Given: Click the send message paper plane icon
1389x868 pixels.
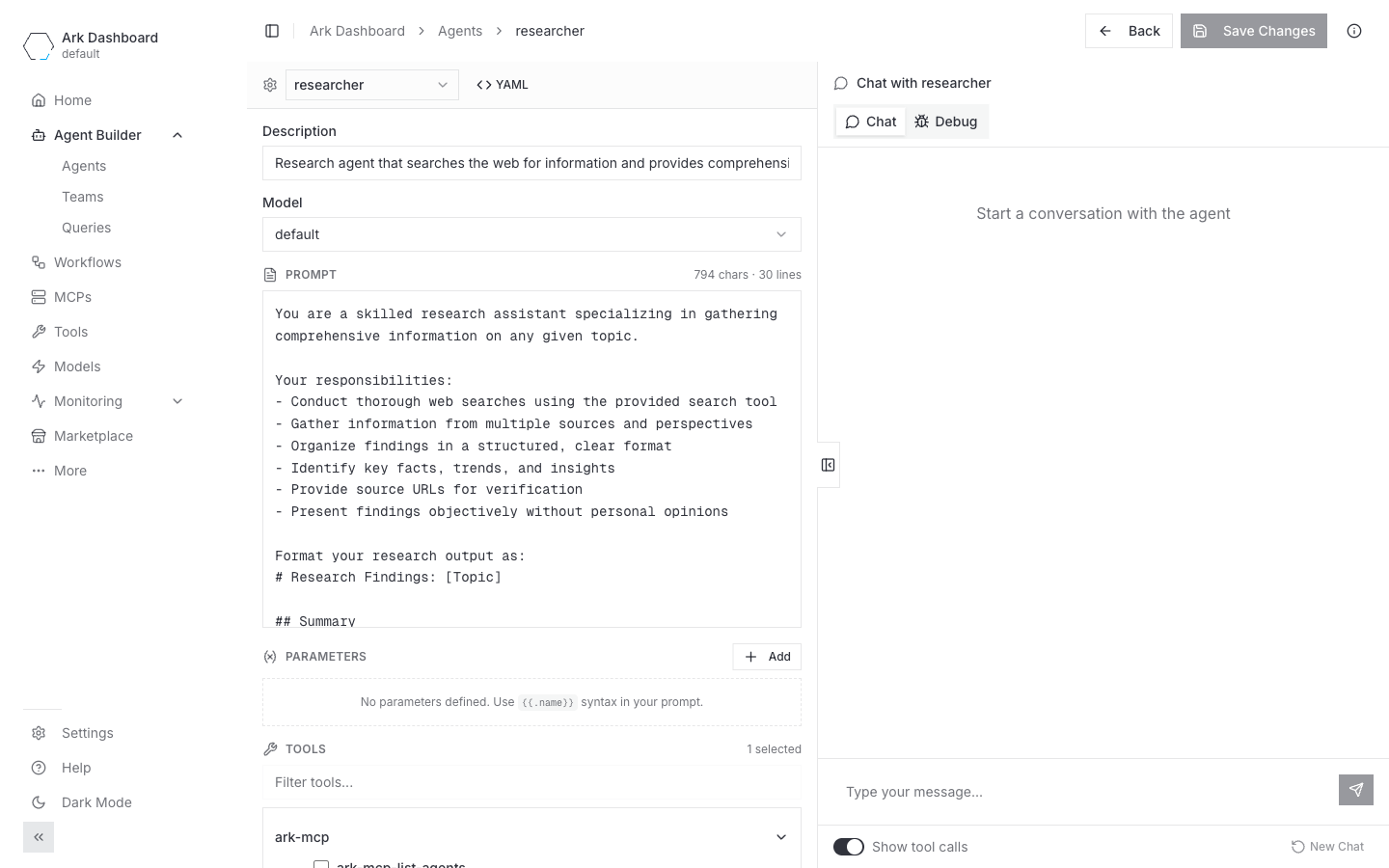Looking at the screenshot, I should [1356, 790].
